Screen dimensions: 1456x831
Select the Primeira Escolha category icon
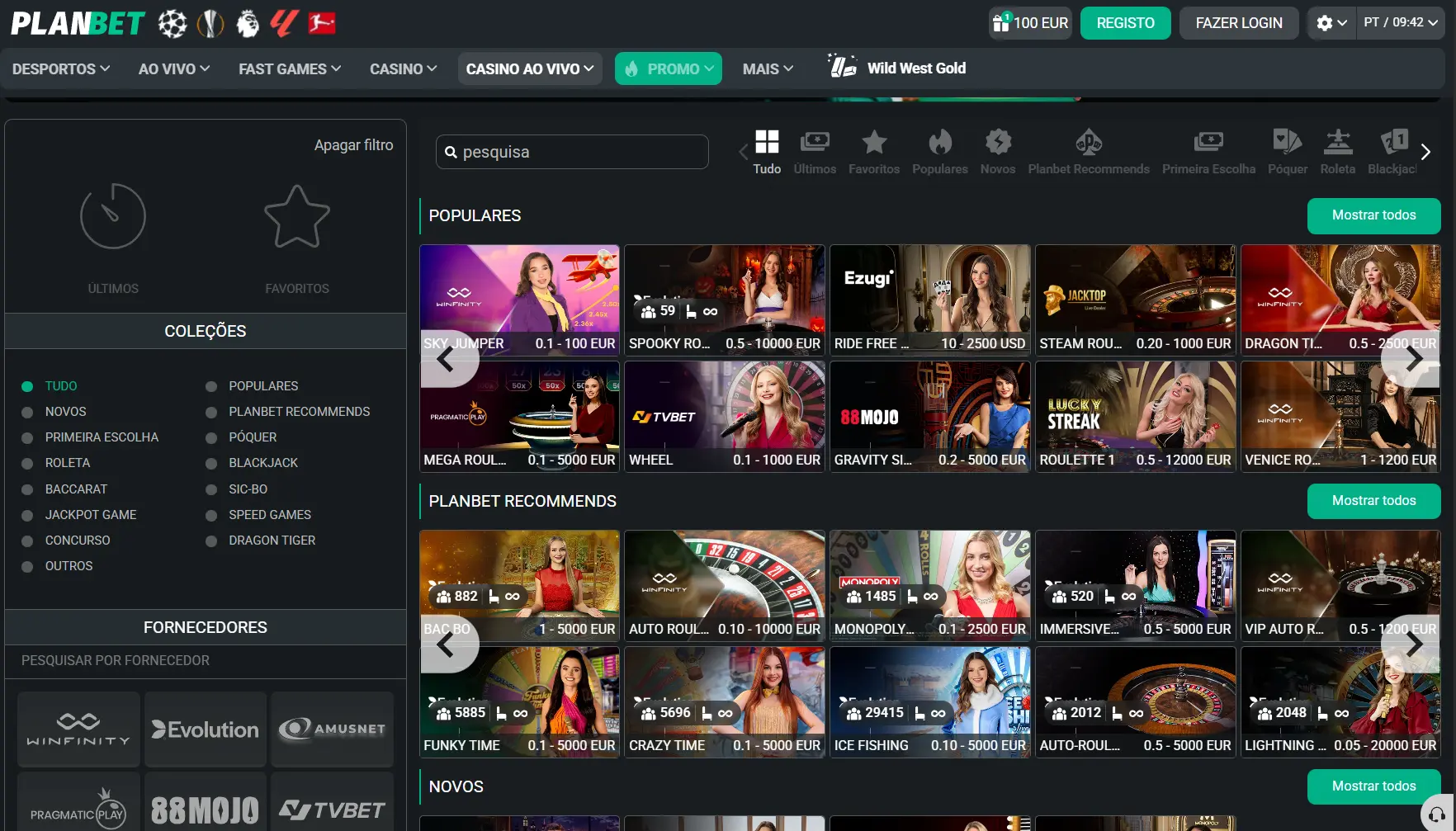click(x=1208, y=142)
